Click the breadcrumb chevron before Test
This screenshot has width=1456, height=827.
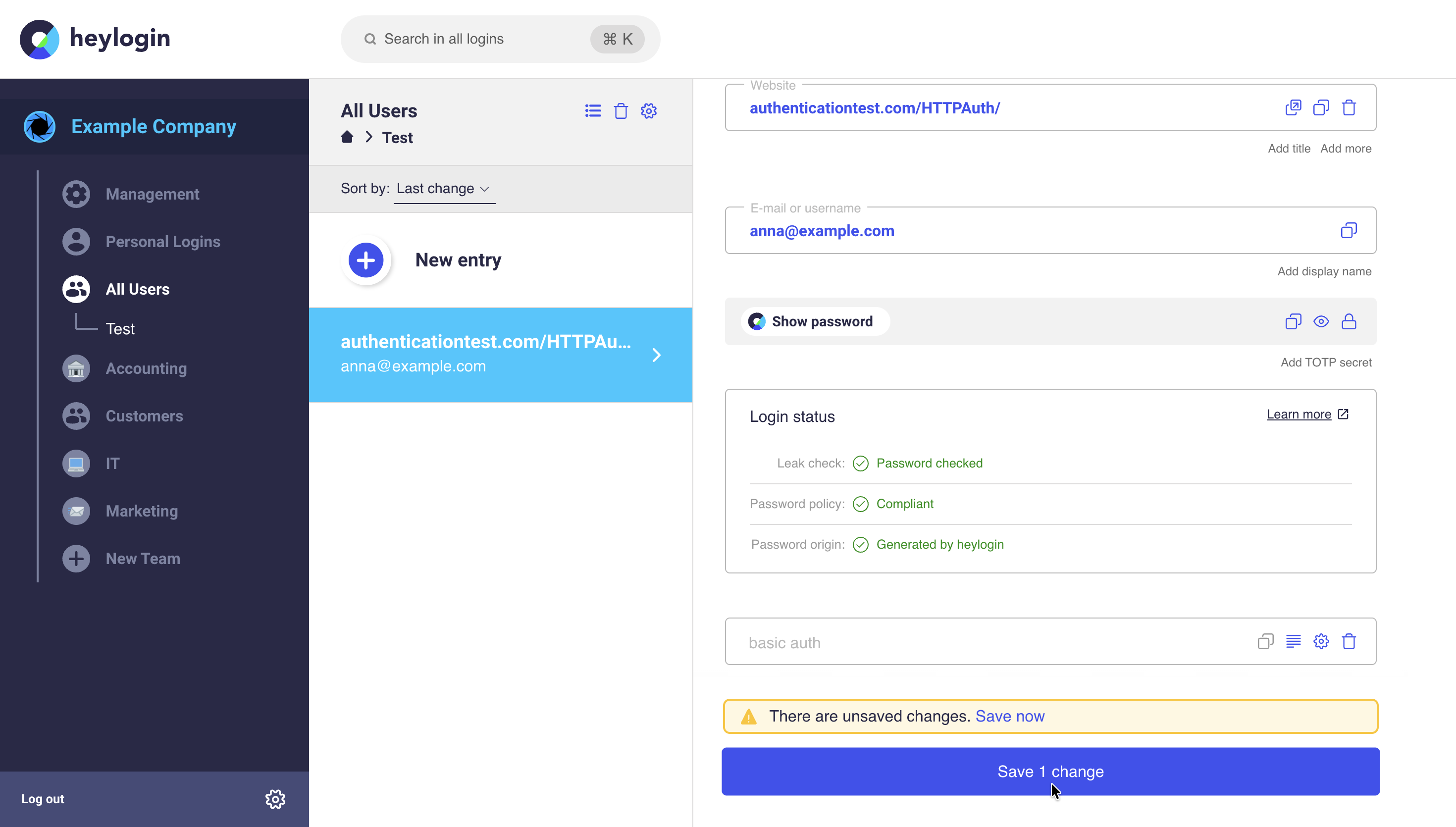click(x=368, y=137)
